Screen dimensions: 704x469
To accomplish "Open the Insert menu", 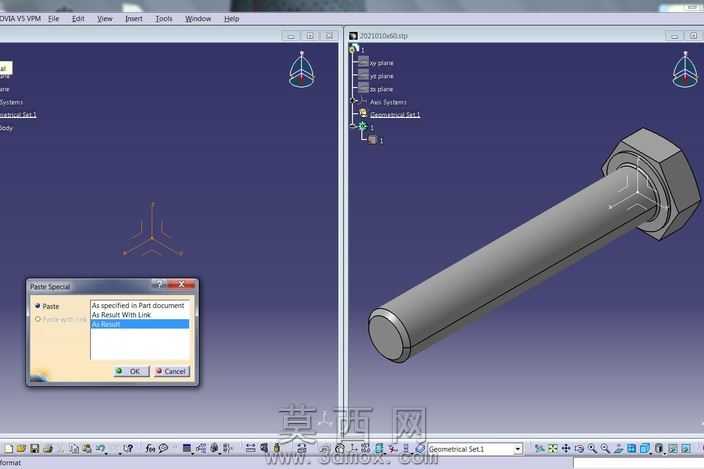I will 134,19.
